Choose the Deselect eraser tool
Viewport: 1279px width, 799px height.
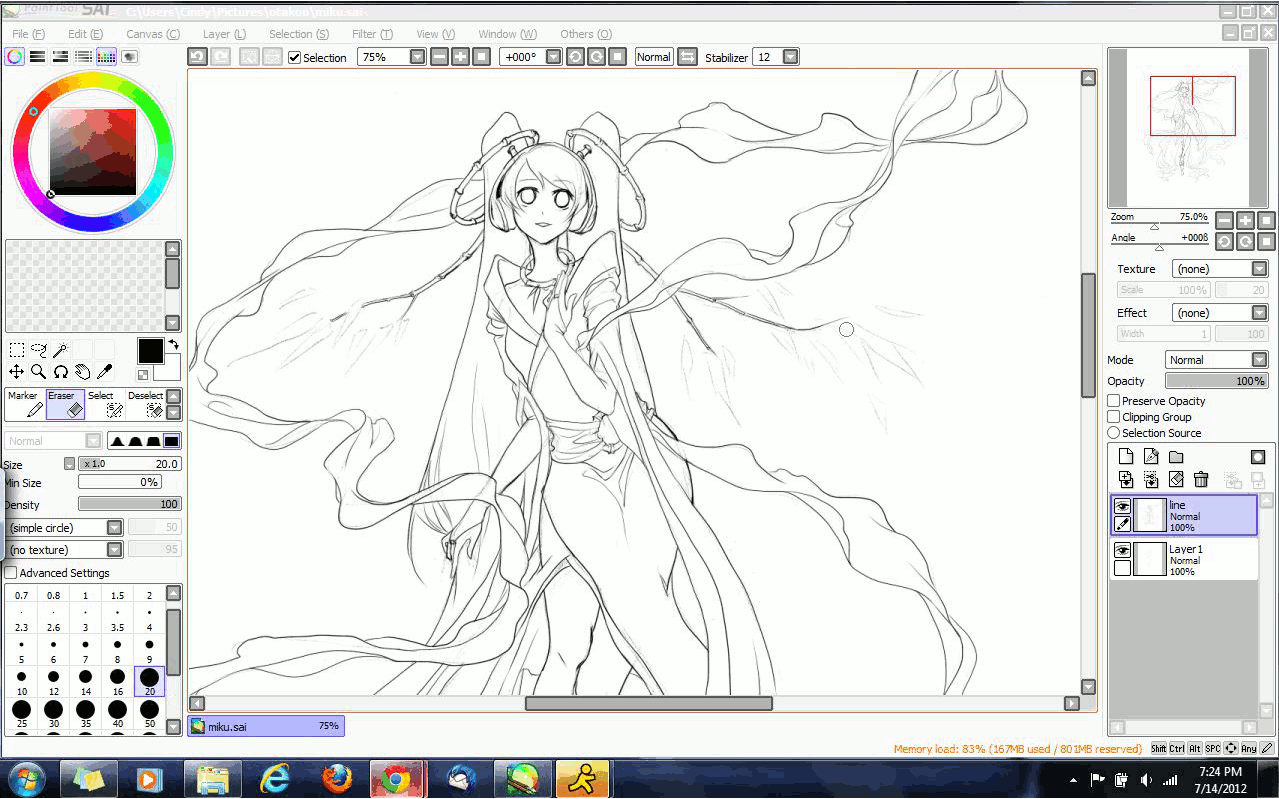[x=145, y=404]
